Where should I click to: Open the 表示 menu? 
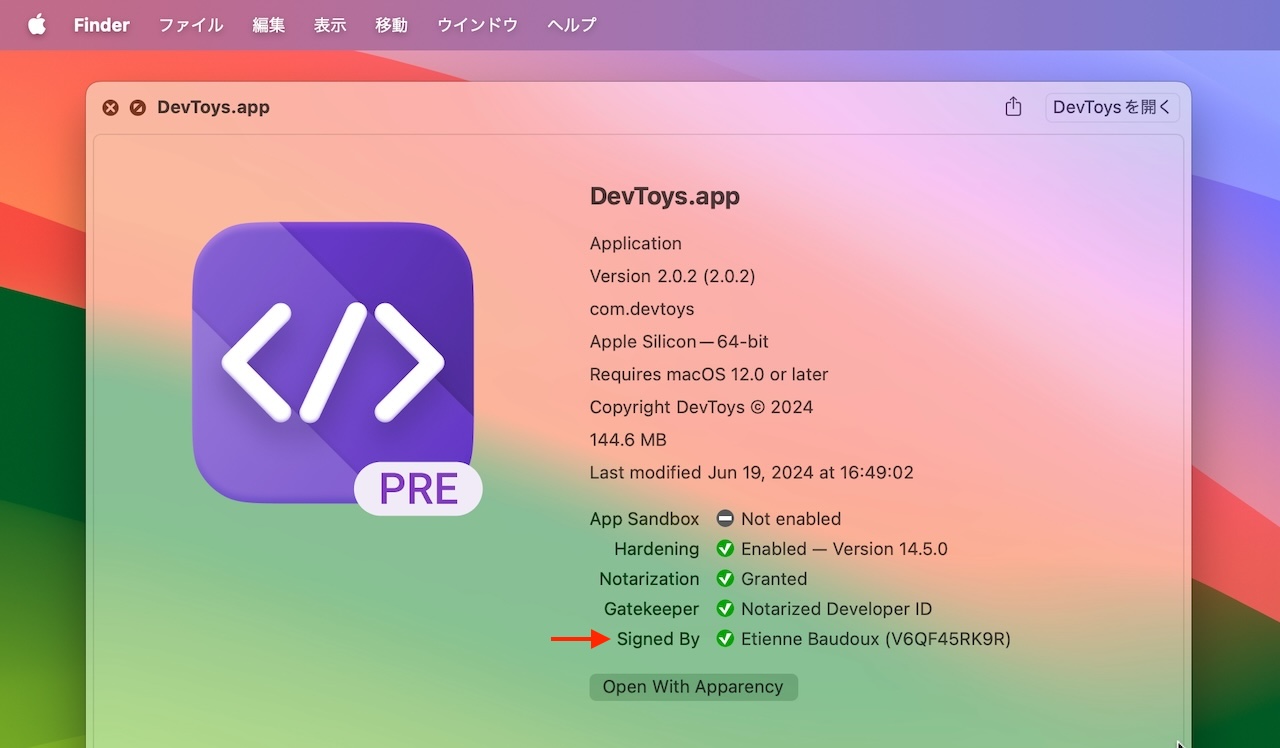pos(330,25)
